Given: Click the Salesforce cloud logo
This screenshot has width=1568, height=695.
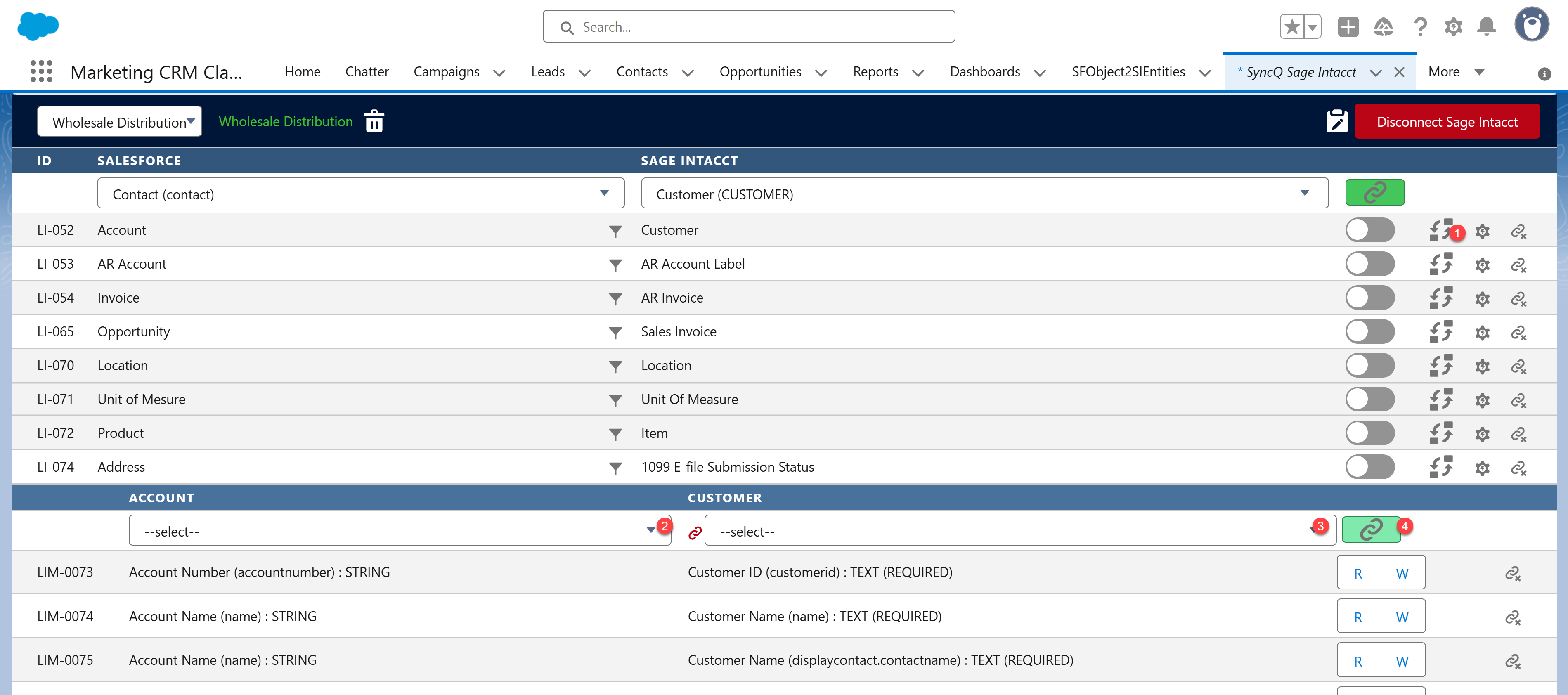Looking at the screenshot, I should coord(38,26).
